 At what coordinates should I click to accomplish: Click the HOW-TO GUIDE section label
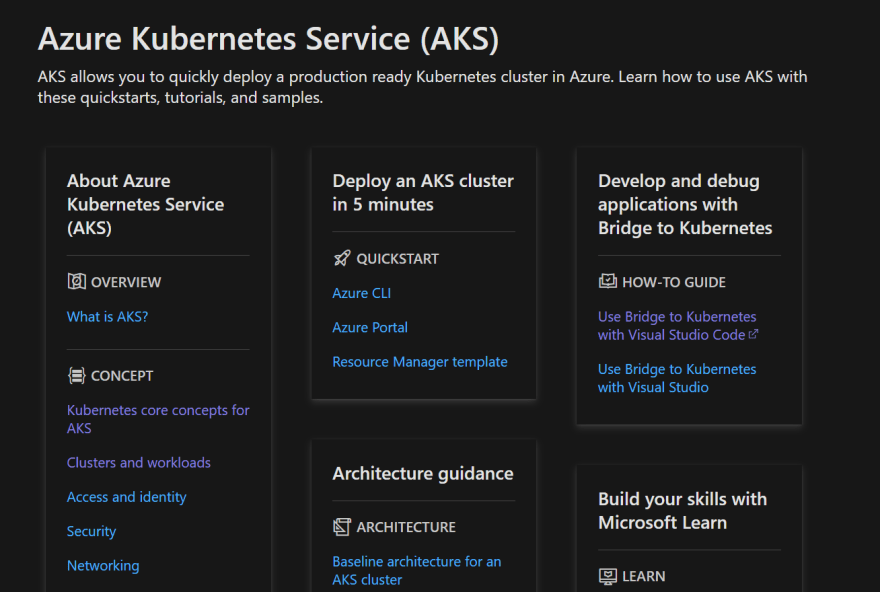[x=673, y=282]
